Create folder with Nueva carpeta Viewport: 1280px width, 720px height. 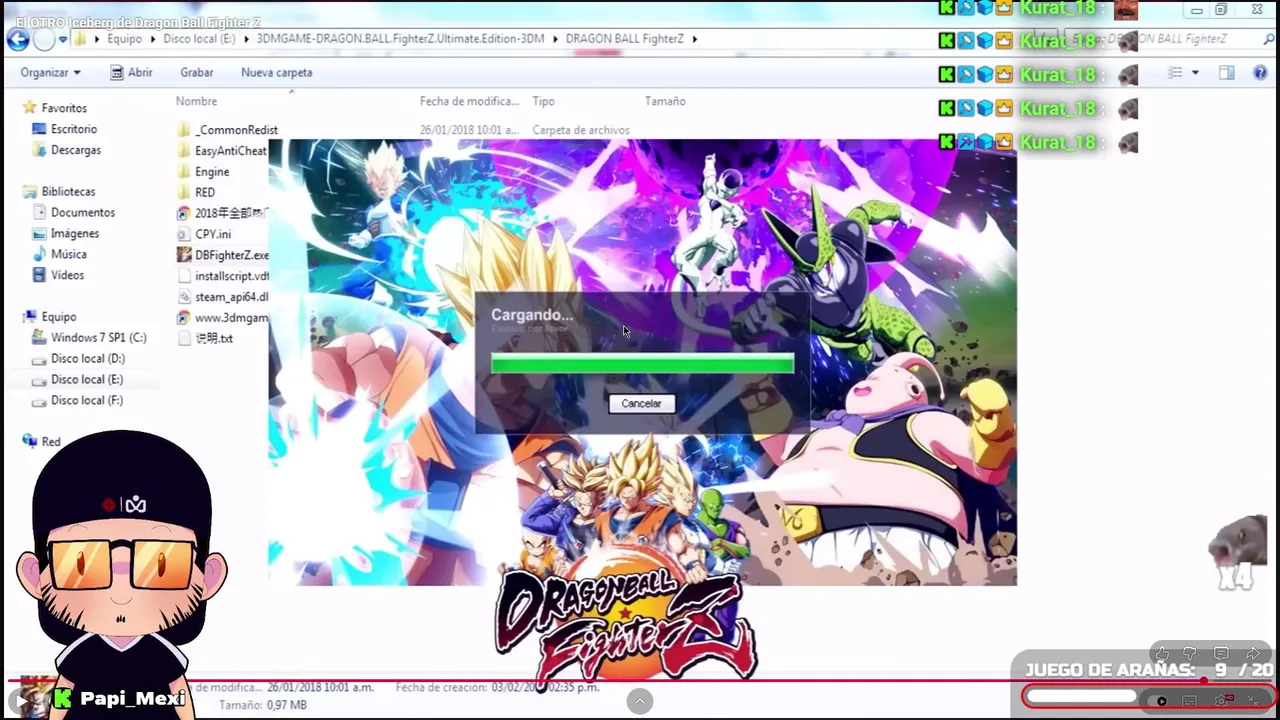276,72
